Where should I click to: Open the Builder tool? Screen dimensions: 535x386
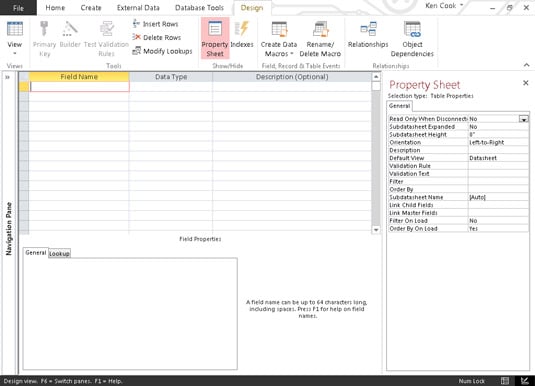point(70,34)
